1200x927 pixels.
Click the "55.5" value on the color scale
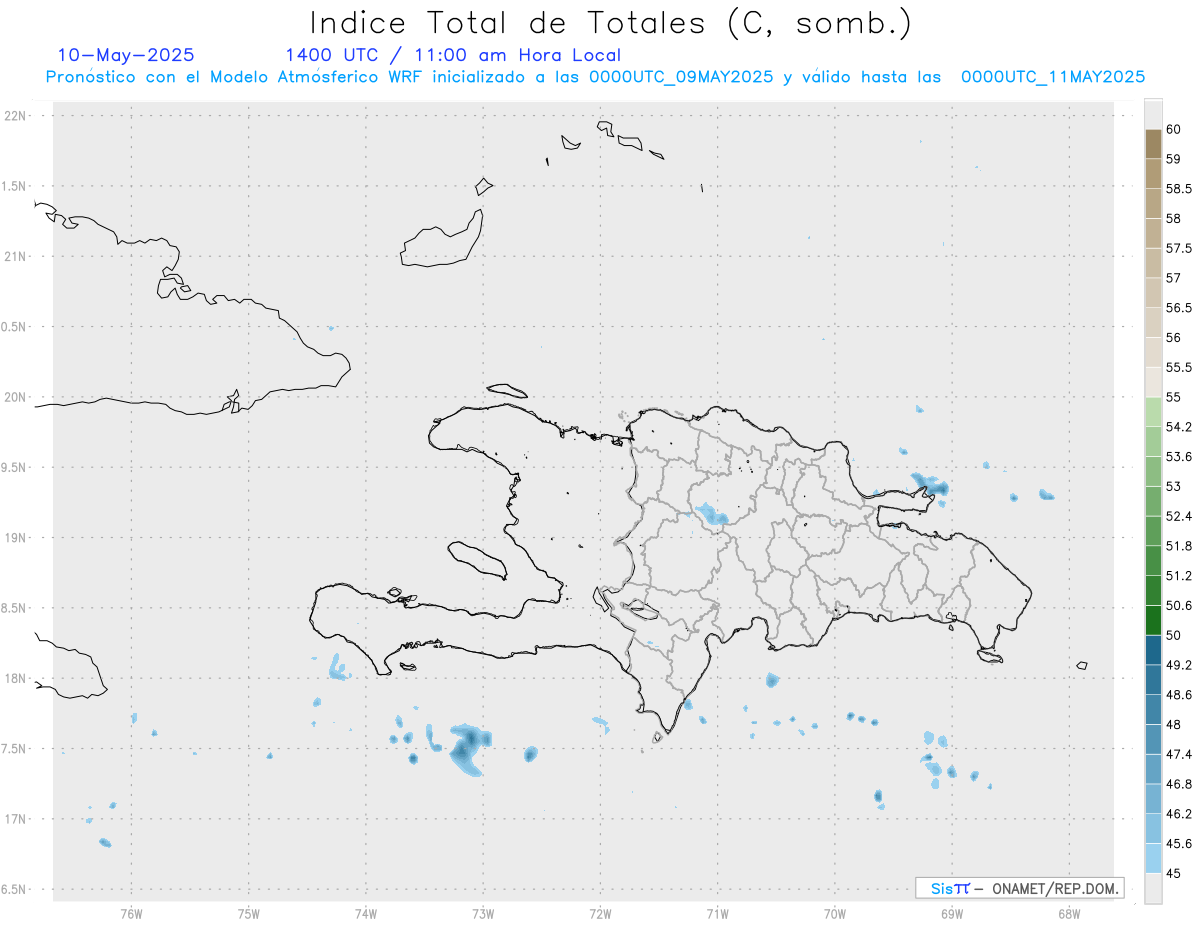[x=1179, y=367]
